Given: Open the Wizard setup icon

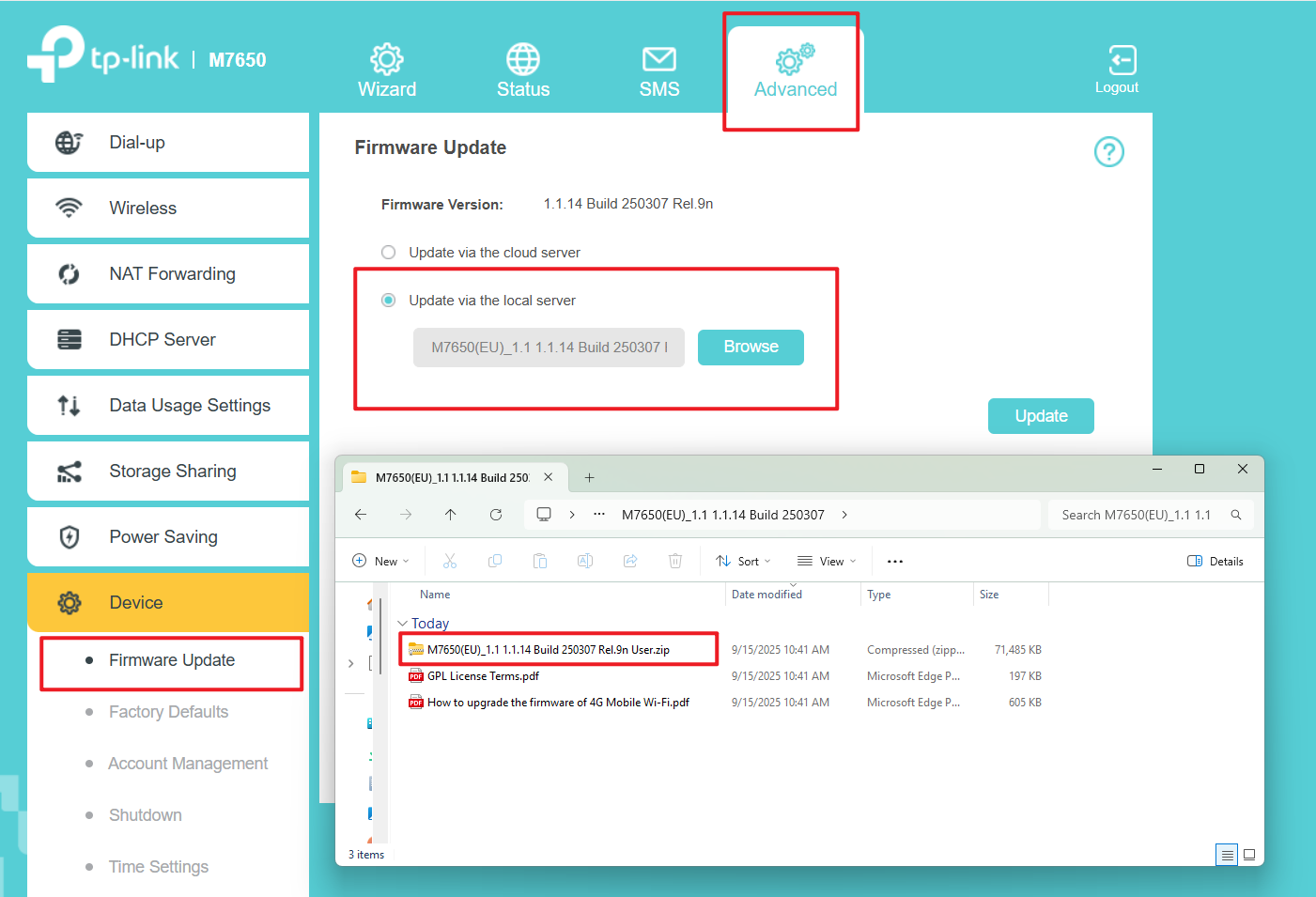Looking at the screenshot, I should 386,60.
